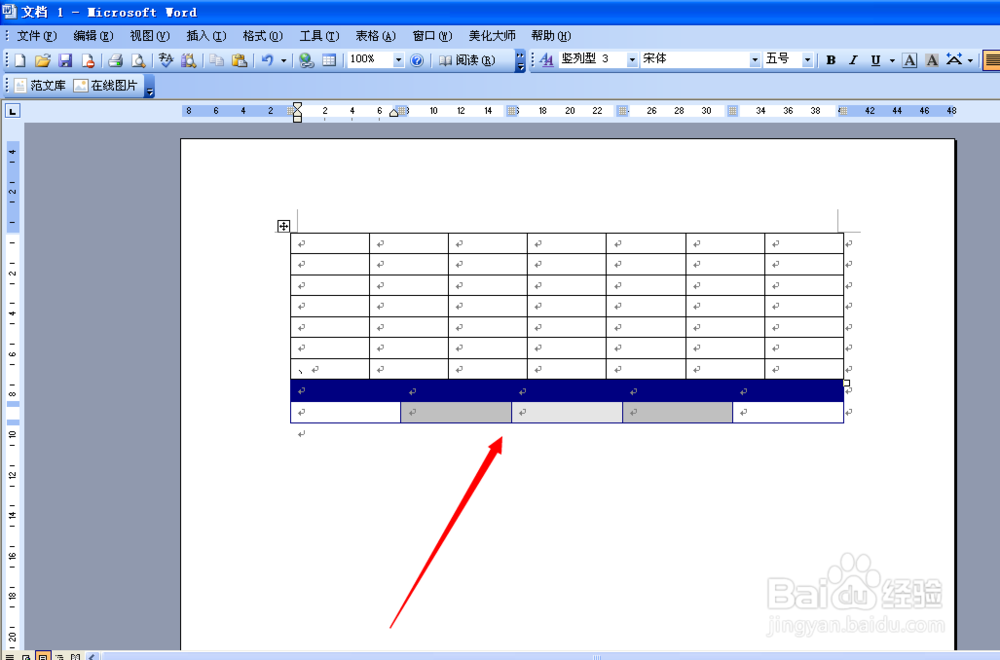Run spelling and grammar check
1000x660 pixels.
(x=166, y=61)
